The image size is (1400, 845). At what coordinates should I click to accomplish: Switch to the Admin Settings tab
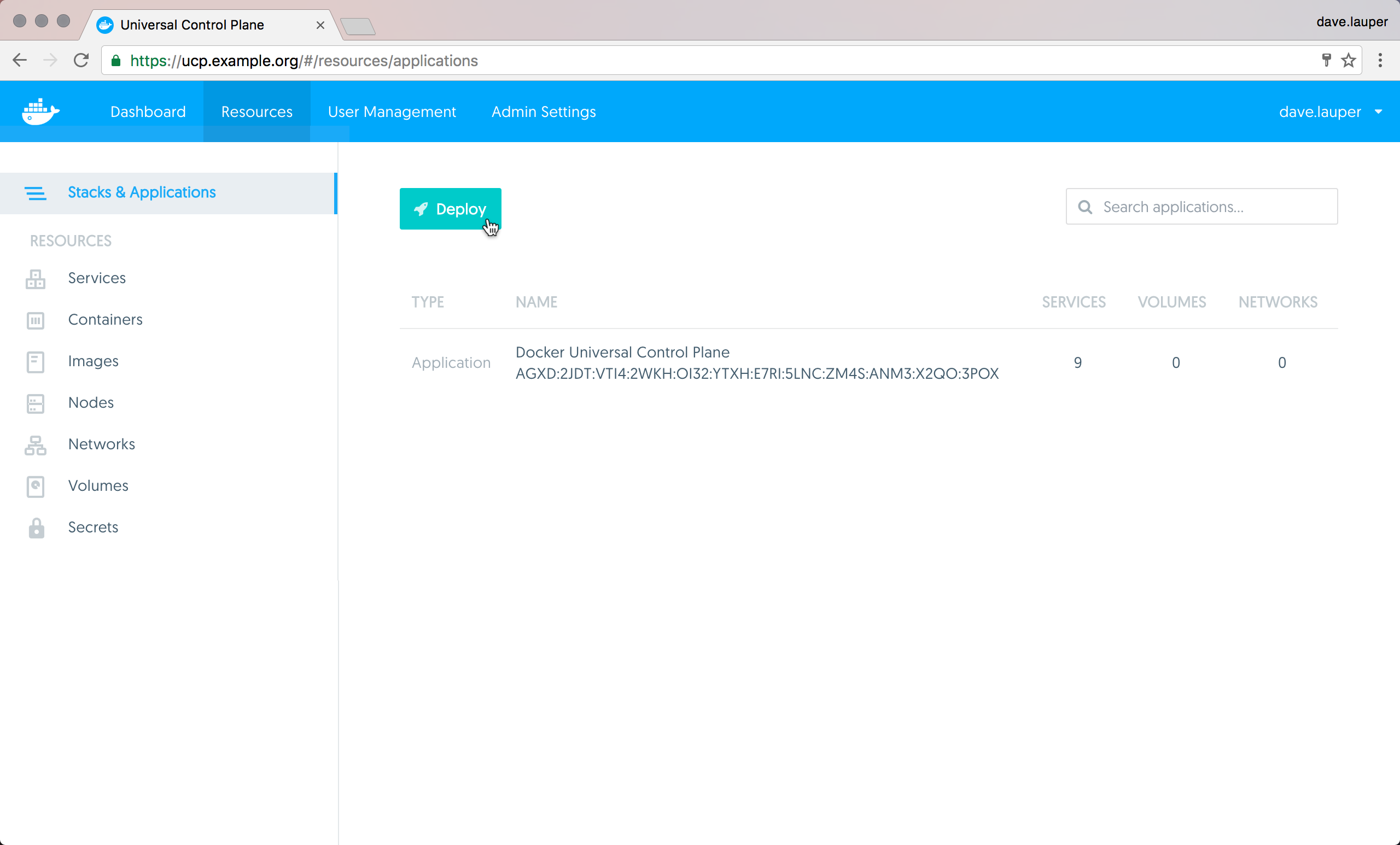click(543, 112)
